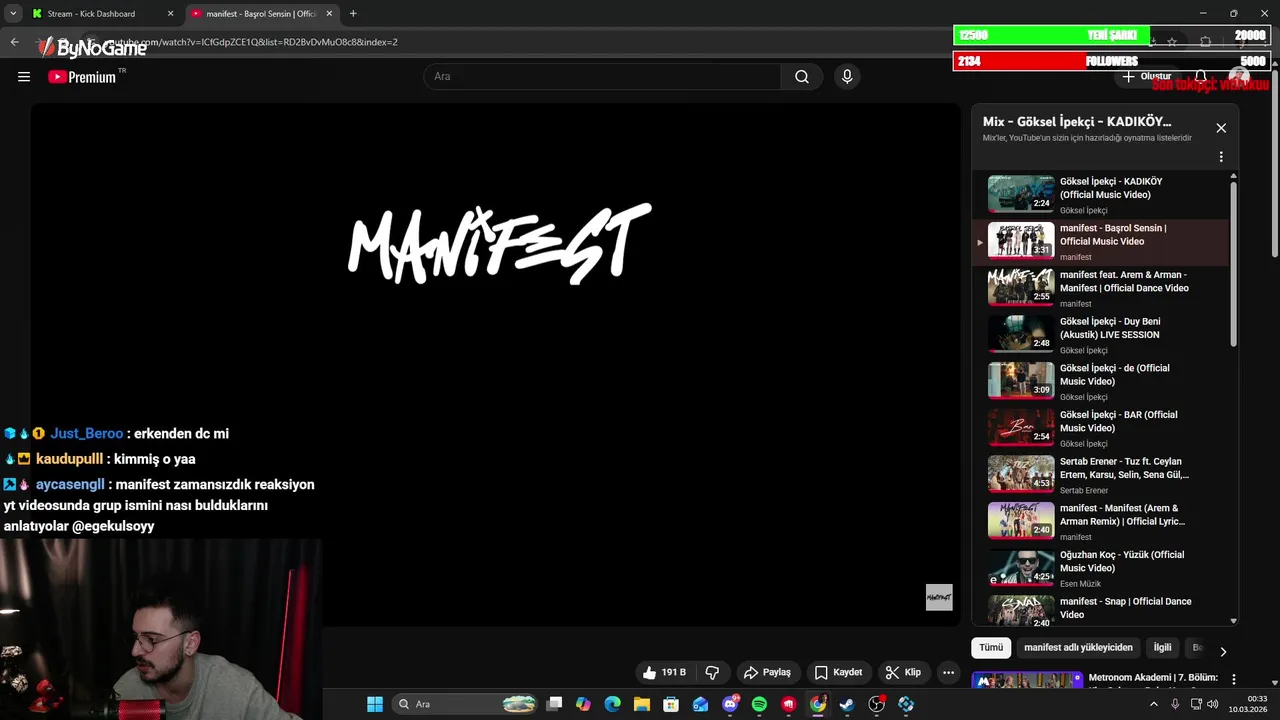Open more video actions ellipsis
Image resolution: width=1280 pixels, height=720 pixels.
pos(948,672)
